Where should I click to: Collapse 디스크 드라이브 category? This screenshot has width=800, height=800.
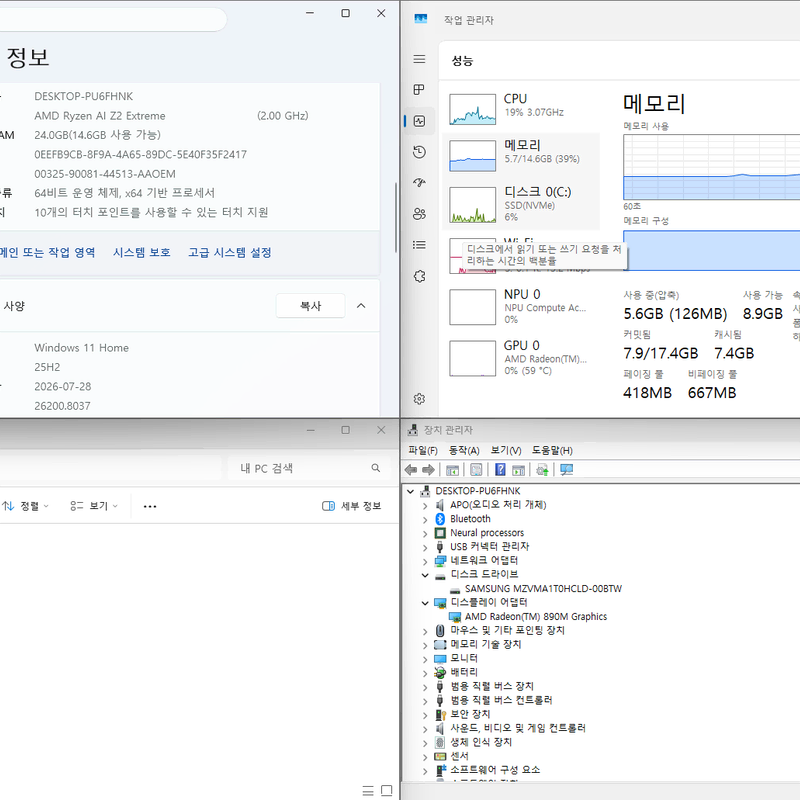[x=425, y=575]
